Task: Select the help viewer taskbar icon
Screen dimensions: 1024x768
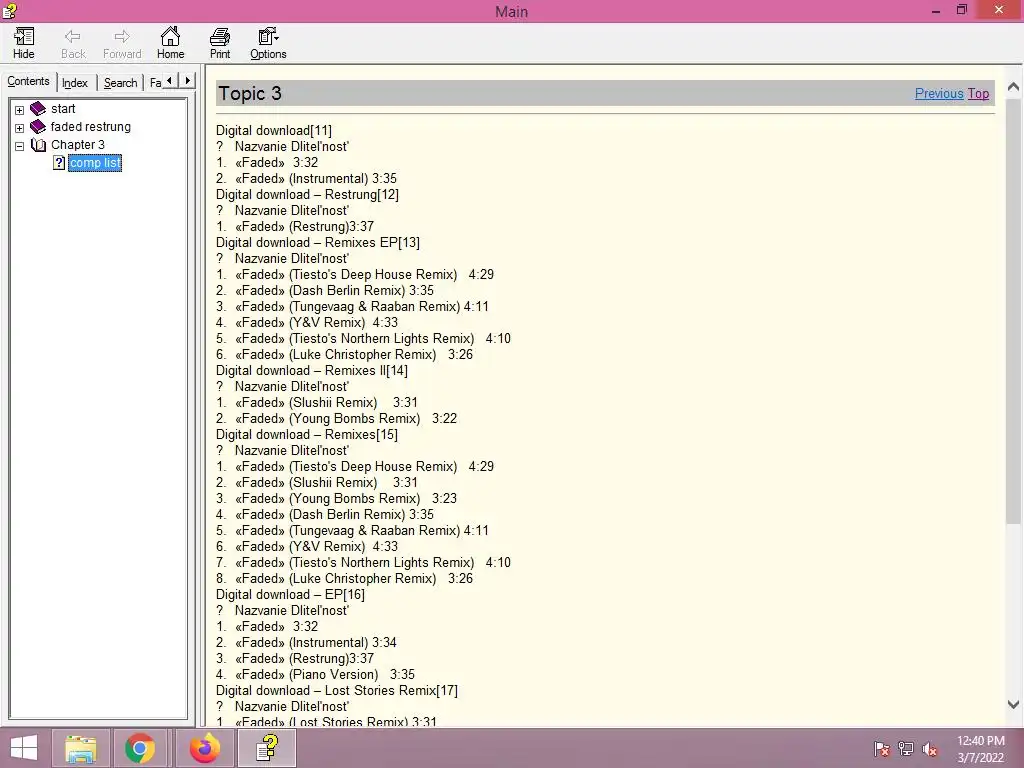Action: pyautogui.click(x=267, y=748)
